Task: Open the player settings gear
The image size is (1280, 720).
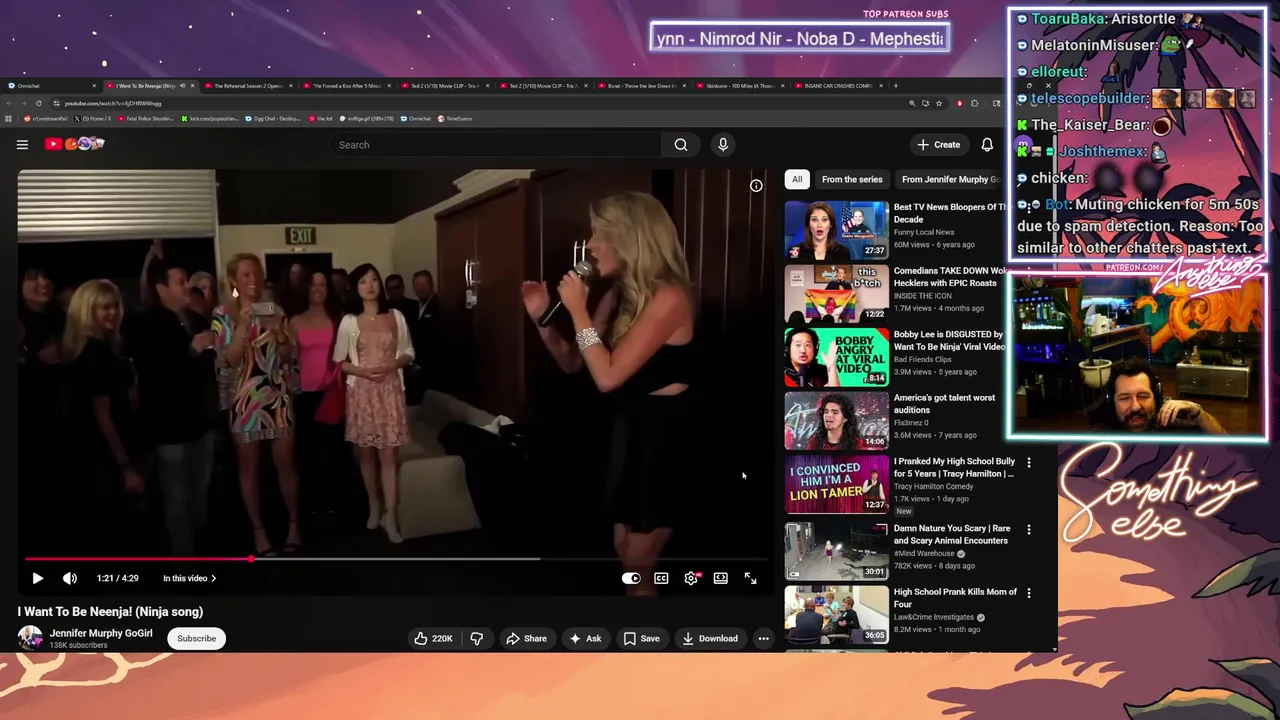Action: pyautogui.click(x=691, y=578)
